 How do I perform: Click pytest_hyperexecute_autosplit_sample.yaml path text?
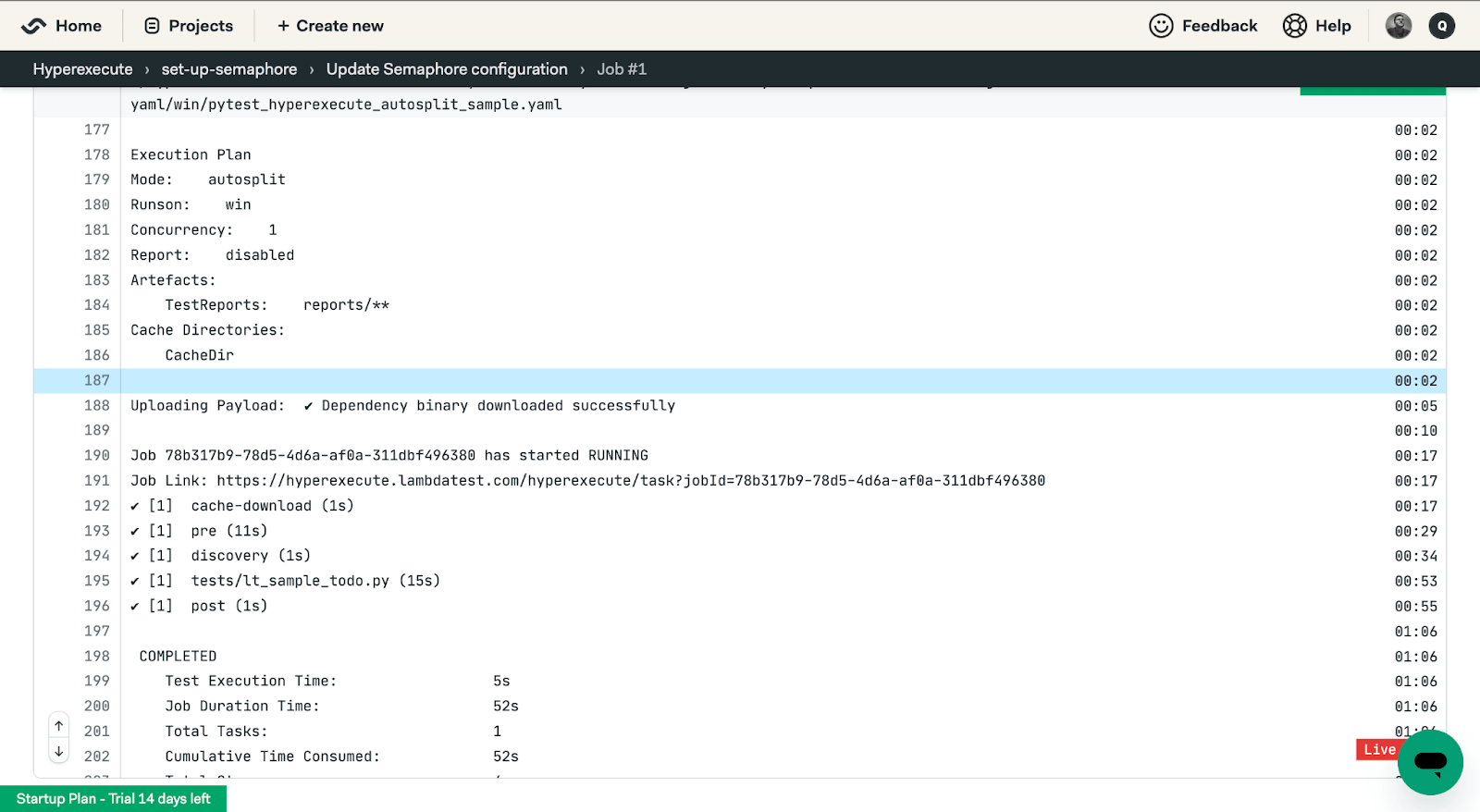[346, 105]
